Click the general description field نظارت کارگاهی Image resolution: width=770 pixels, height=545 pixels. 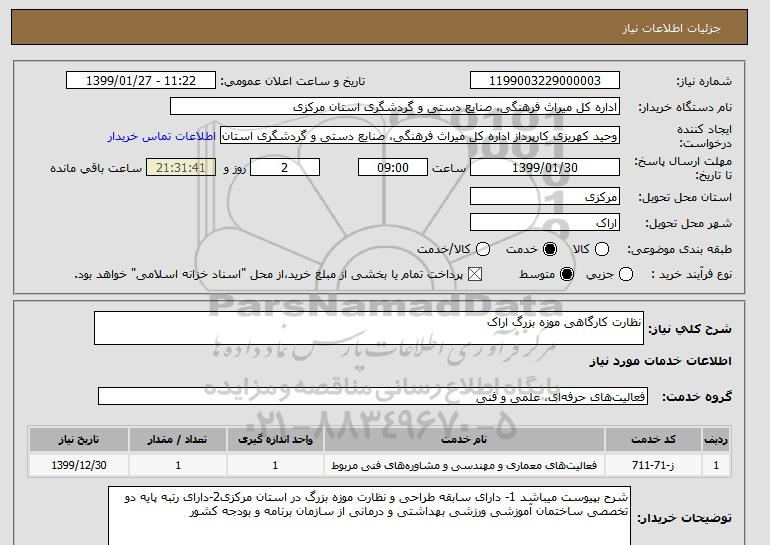point(369,328)
